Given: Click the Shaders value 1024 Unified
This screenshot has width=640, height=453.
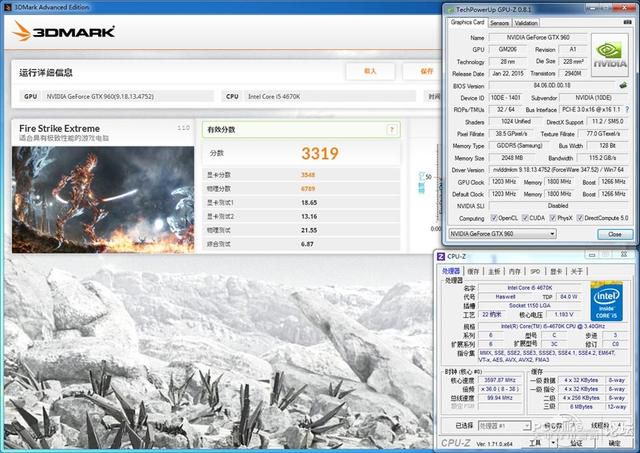Looking at the screenshot, I should pos(516,122).
